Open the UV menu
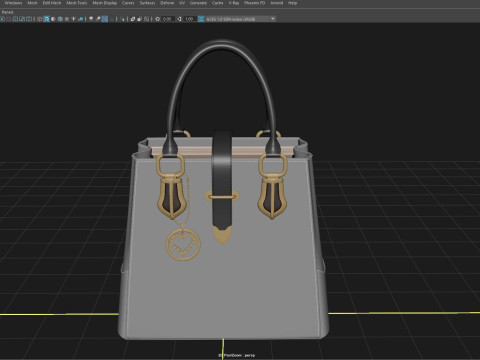Viewport: 480px width, 360px height. 182,3
